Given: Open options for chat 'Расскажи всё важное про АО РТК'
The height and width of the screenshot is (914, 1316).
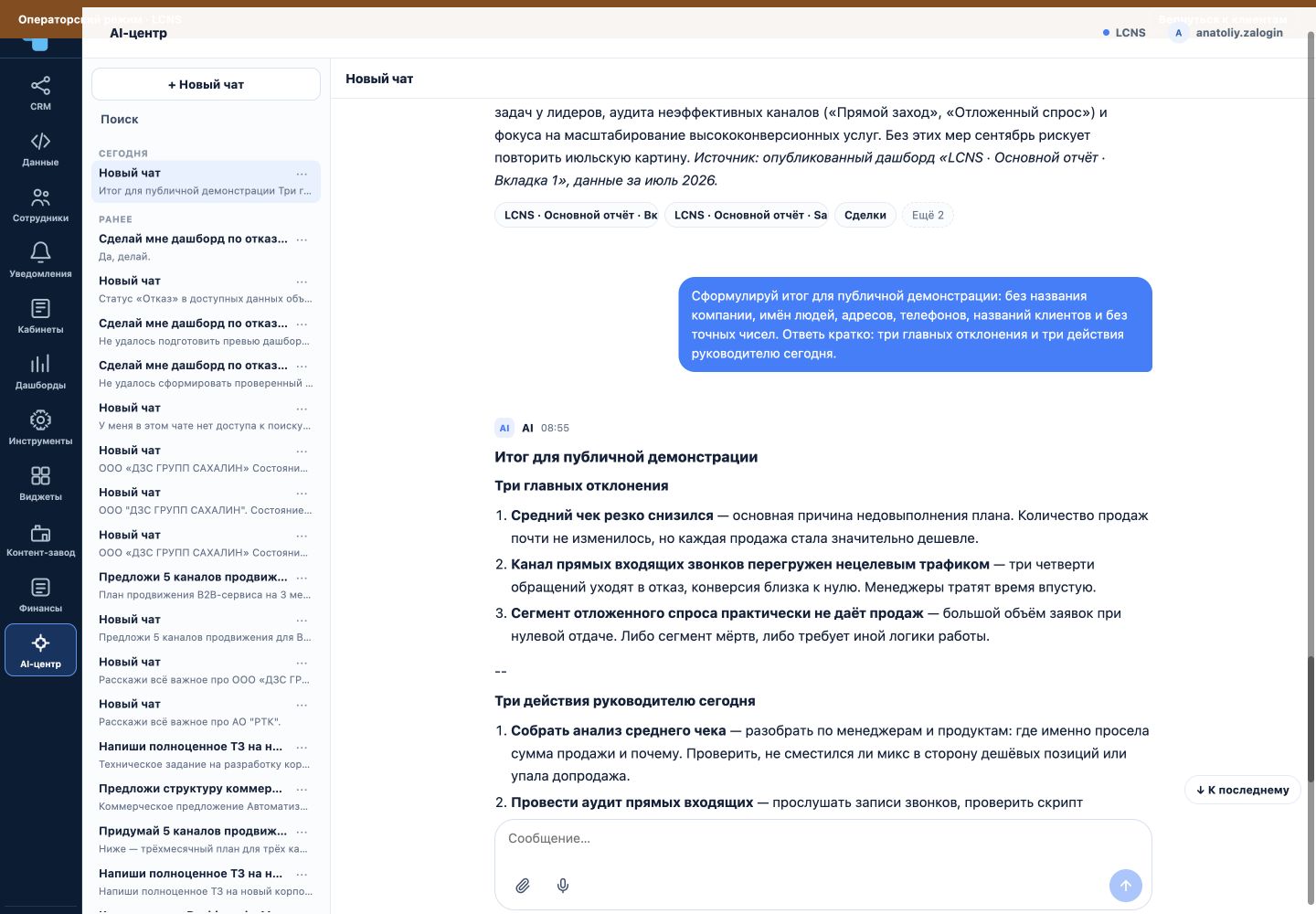Looking at the screenshot, I should [302, 705].
